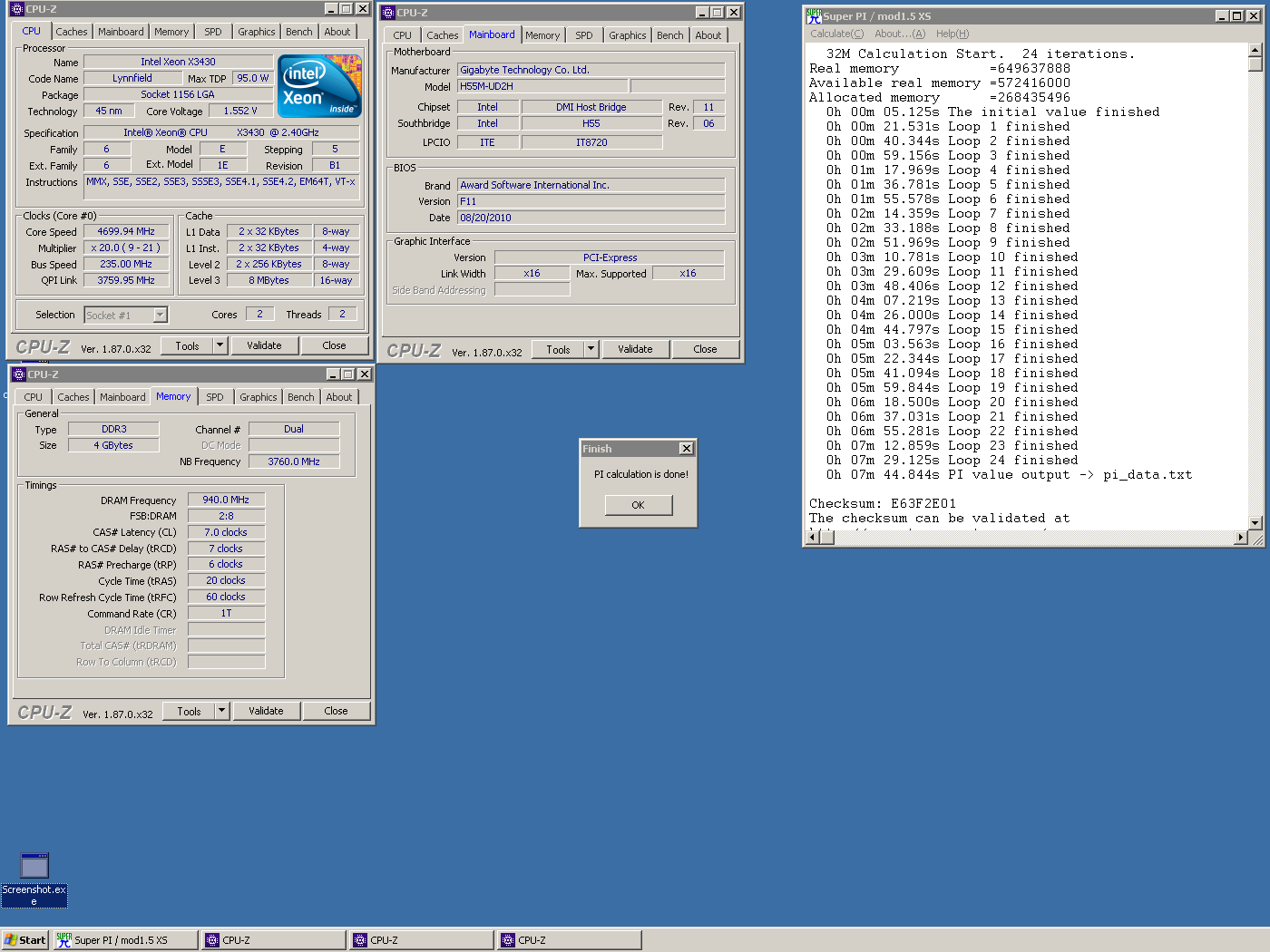This screenshot has width=1270, height=952.
Task: Open Caches tab in the top-left CPU-Z window
Action: [x=72, y=32]
